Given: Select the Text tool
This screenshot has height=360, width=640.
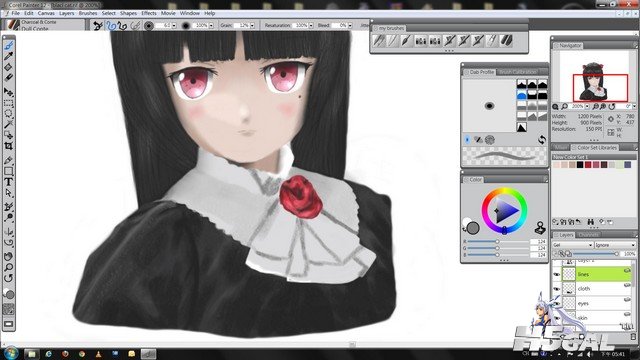Looking at the screenshot, I should [9, 182].
